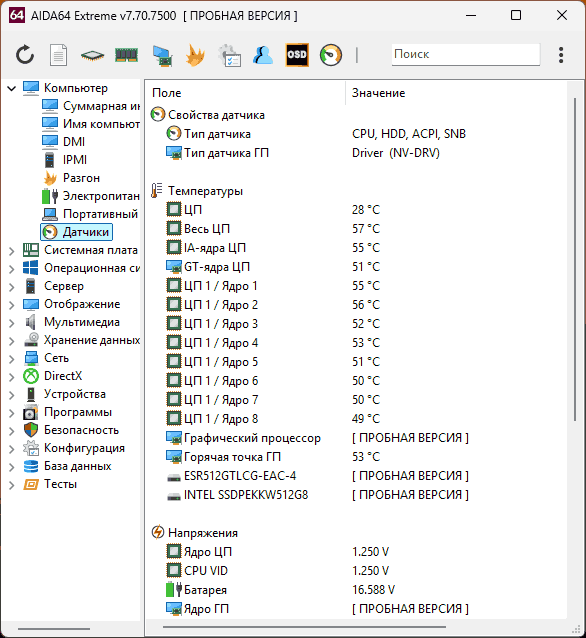Open the monitor diagnostics toolbar icon
Image resolution: width=586 pixels, height=638 pixels.
(x=162, y=55)
